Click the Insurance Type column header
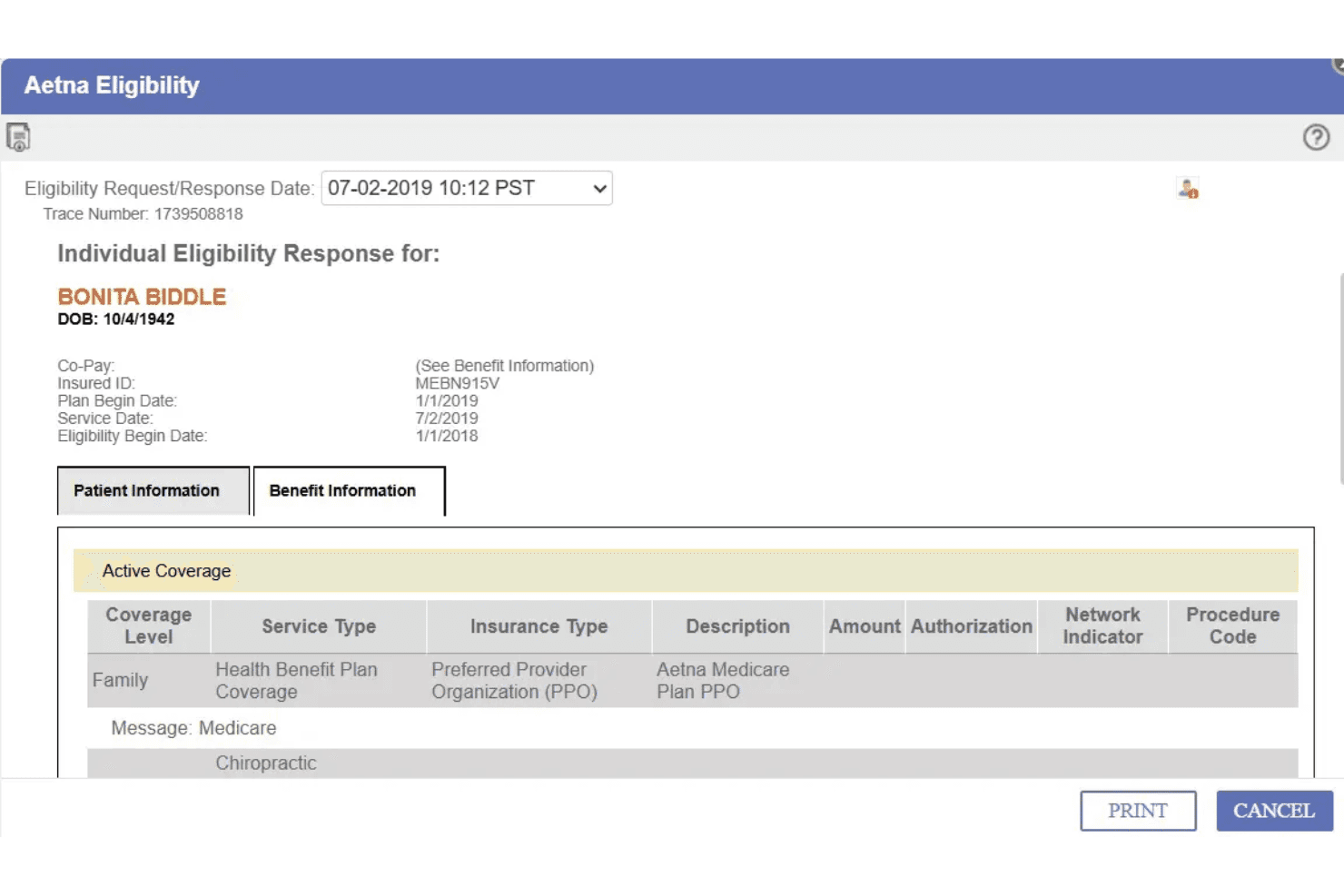The image size is (1344, 896). click(x=539, y=625)
